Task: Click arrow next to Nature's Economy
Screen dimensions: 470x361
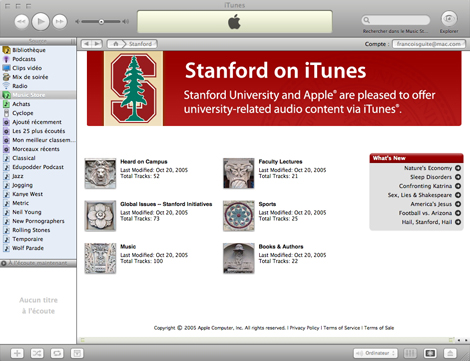Action: [x=458, y=168]
